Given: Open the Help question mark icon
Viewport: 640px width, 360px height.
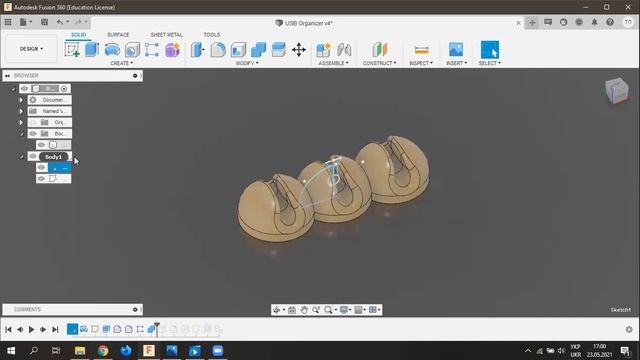Looking at the screenshot, I should tap(610, 22).
